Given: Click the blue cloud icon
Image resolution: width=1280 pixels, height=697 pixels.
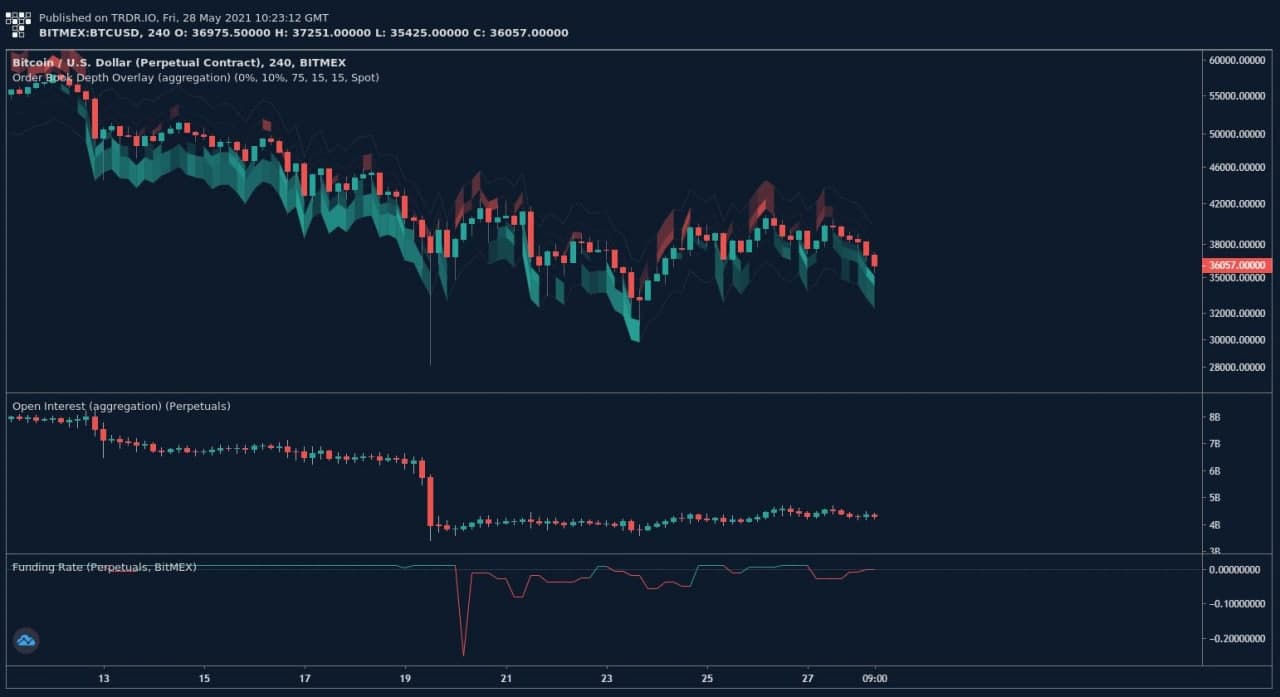Looking at the screenshot, I should 25,641.
